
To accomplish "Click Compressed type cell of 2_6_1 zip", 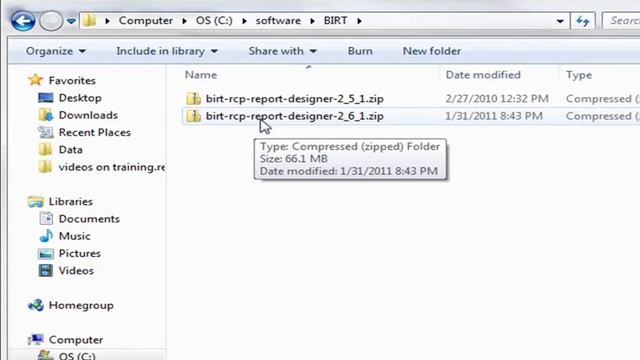I will [602, 116].
